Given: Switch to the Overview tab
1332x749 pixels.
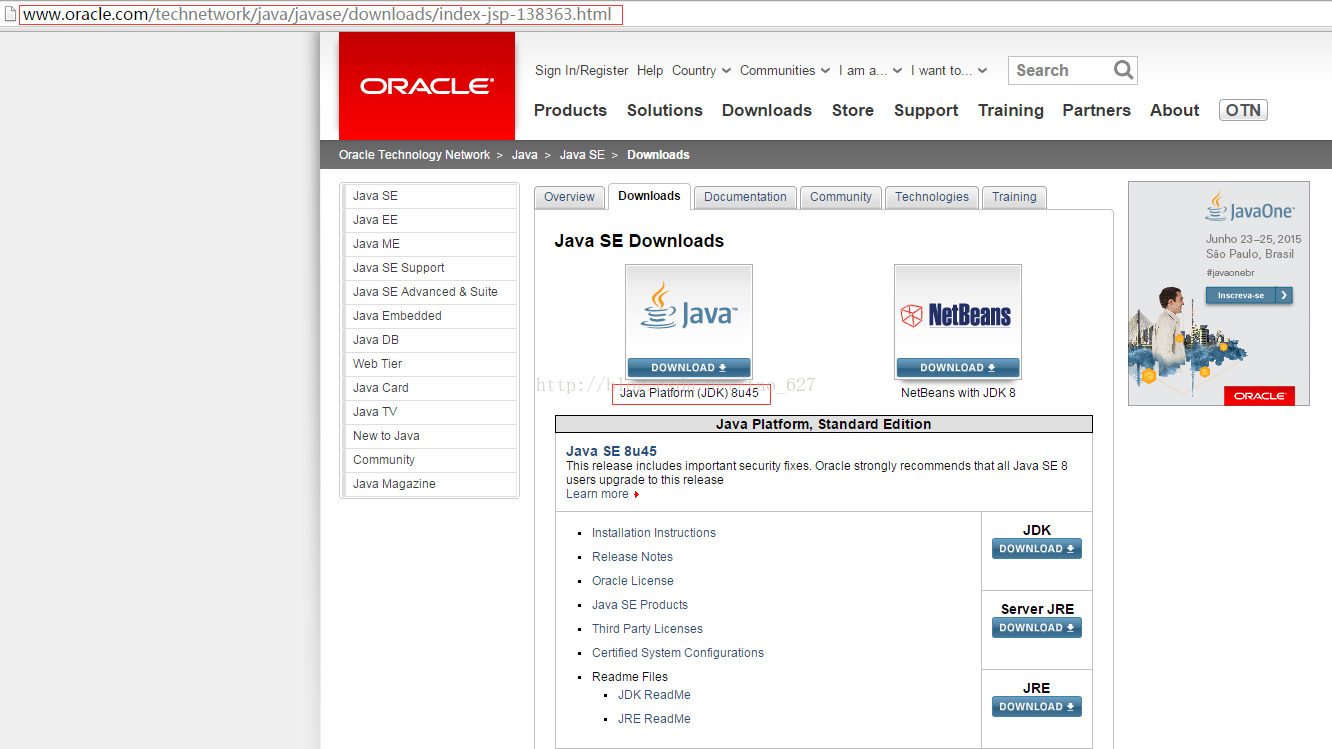Looking at the screenshot, I should coord(569,197).
